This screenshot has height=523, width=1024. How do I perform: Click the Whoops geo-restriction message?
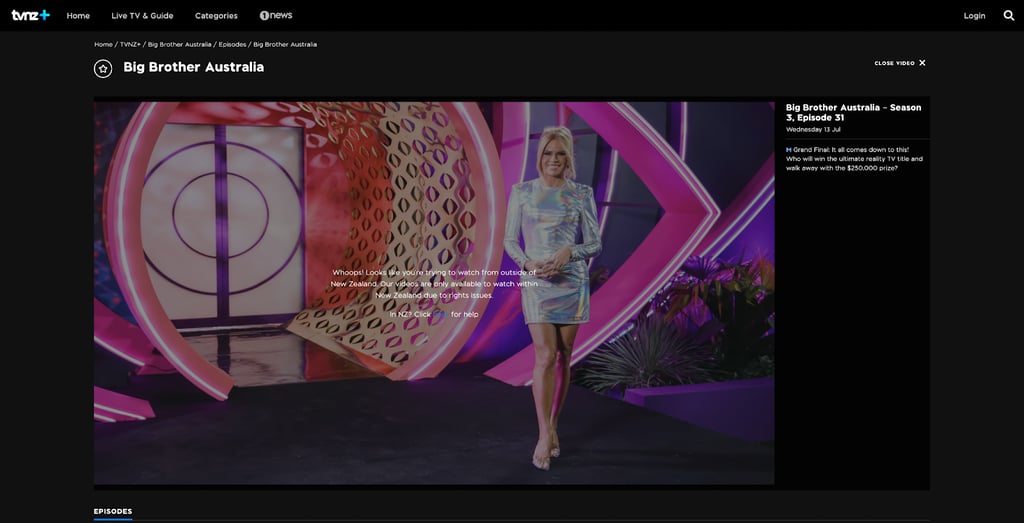[x=434, y=284]
